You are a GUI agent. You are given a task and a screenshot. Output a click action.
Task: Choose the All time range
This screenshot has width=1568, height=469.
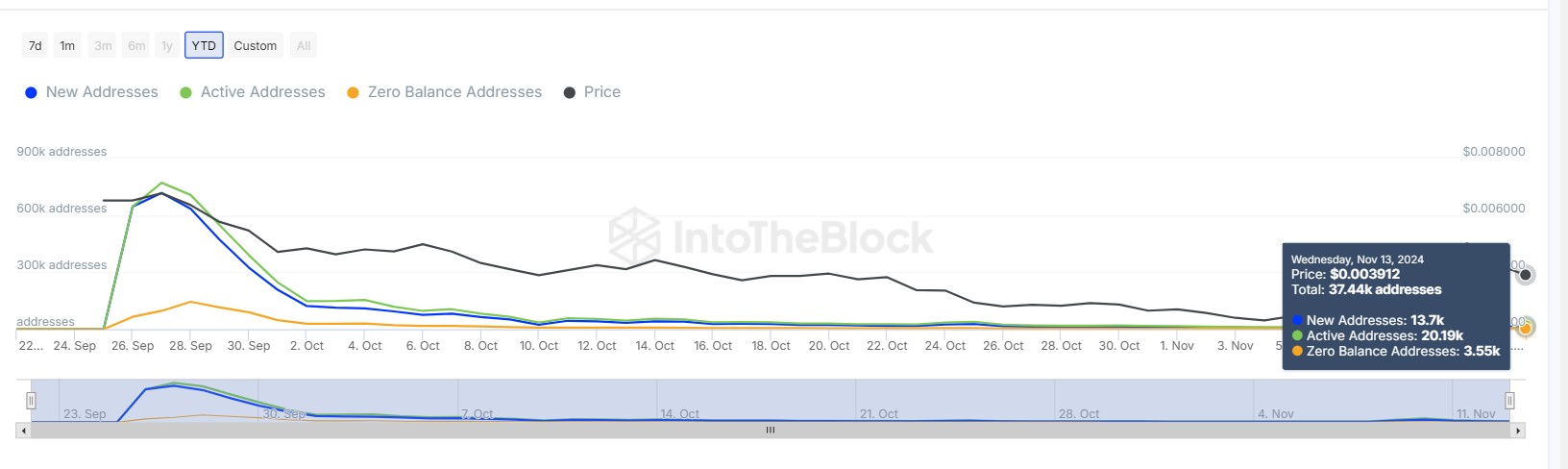pyautogui.click(x=304, y=45)
